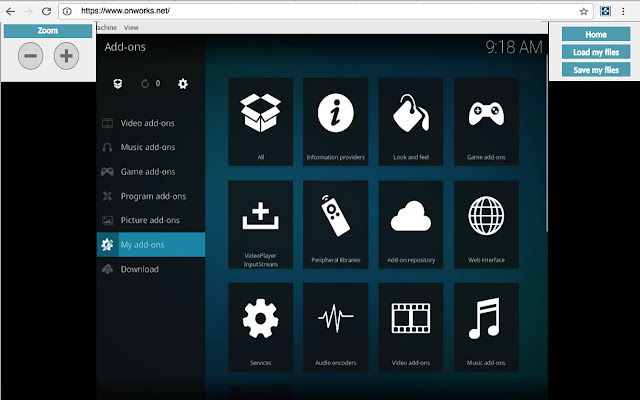Viewport: 640px width, 400px height.
Task: Open the Web interface globe tile
Action: 486,223
